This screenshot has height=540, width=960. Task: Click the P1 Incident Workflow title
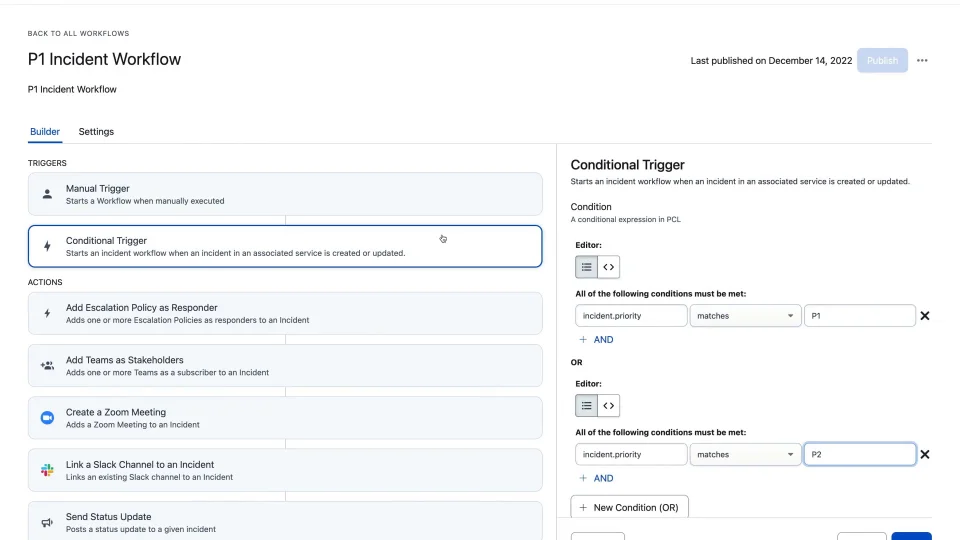tap(104, 59)
